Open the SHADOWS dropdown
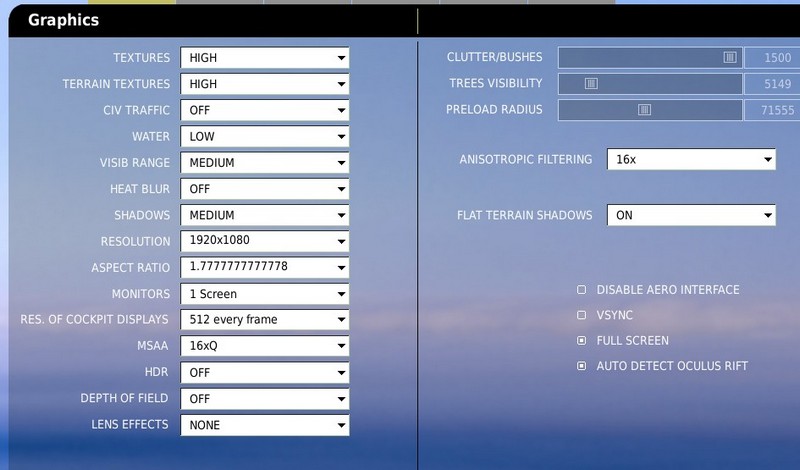800x470 pixels. coord(264,215)
